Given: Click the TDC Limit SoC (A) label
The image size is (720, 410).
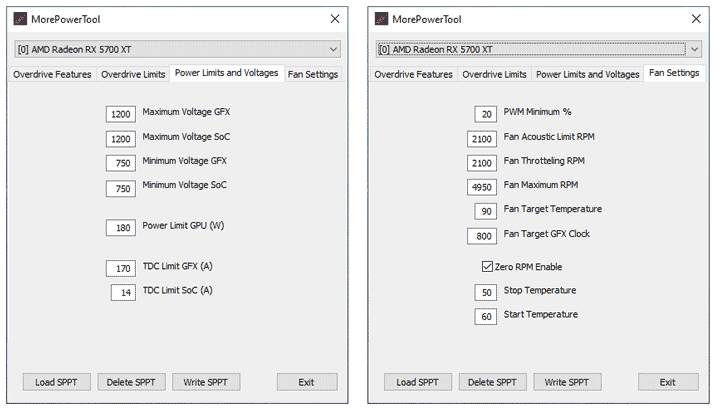Looking at the screenshot, I should click(x=178, y=291).
